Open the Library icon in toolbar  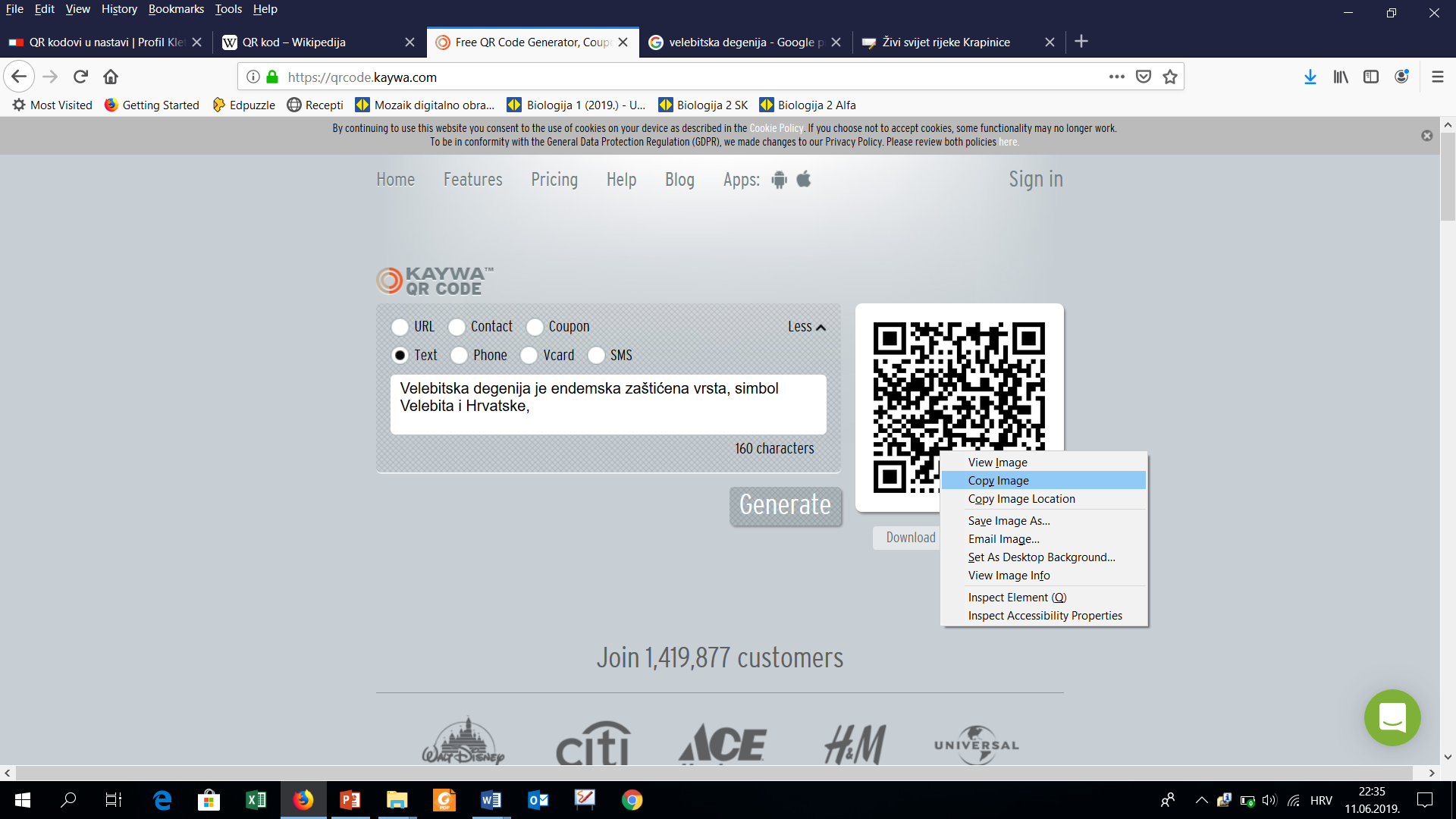[x=1341, y=77]
